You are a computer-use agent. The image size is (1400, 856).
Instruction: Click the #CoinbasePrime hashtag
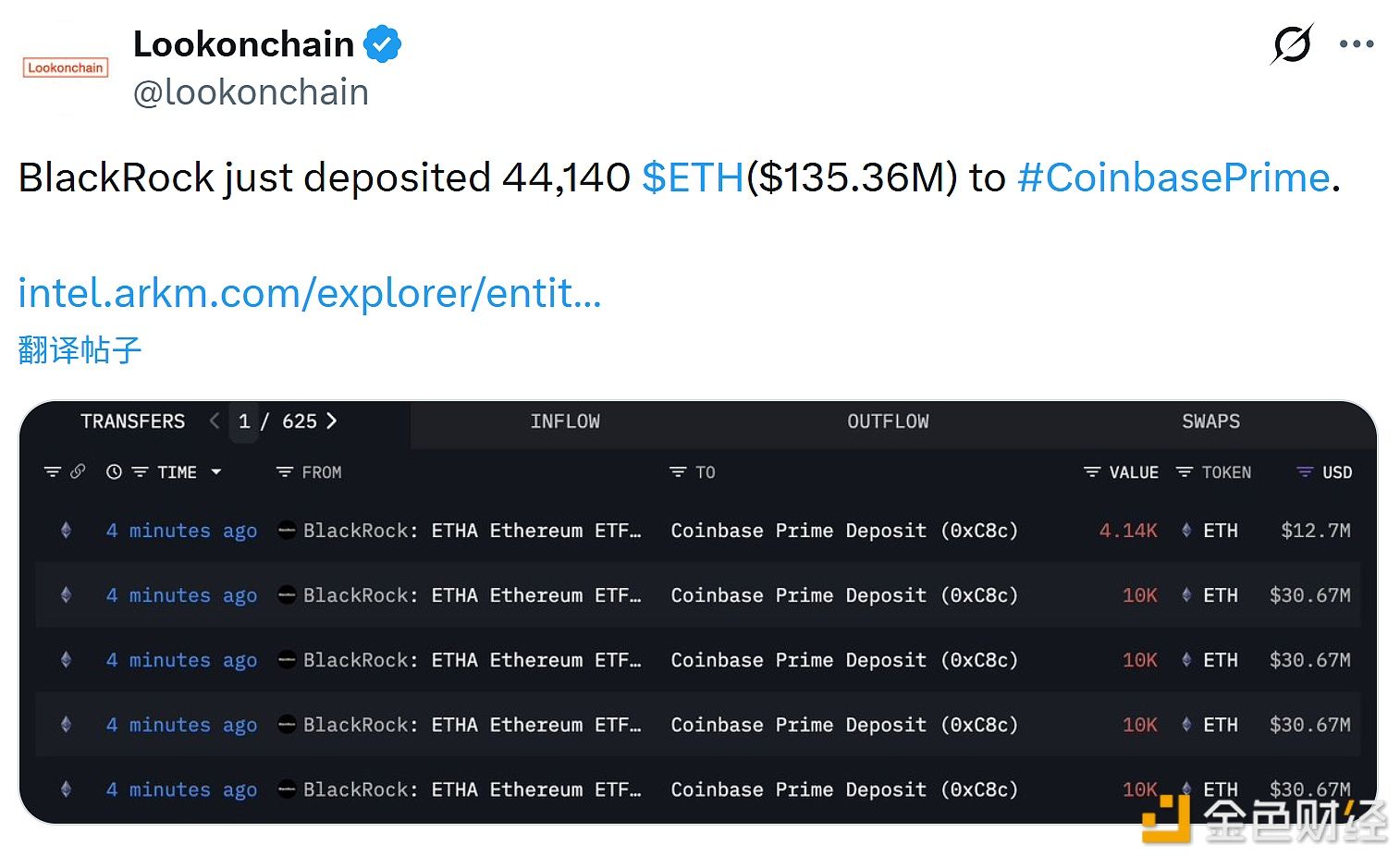tap(1174, 177)
